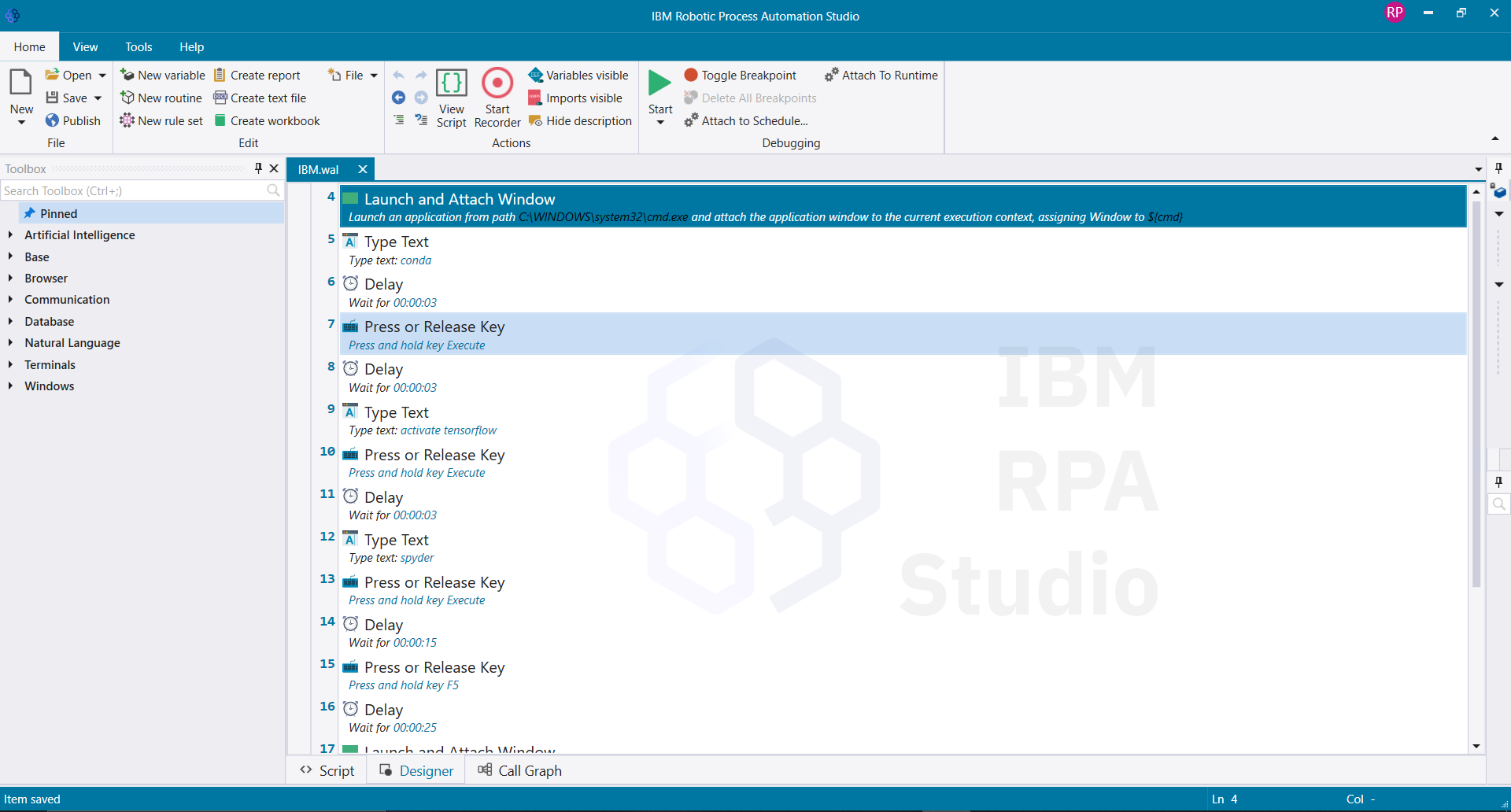Click the New script icon
Image resolution: width=1511 pixels, height=812 pixels.
[21, 83]
